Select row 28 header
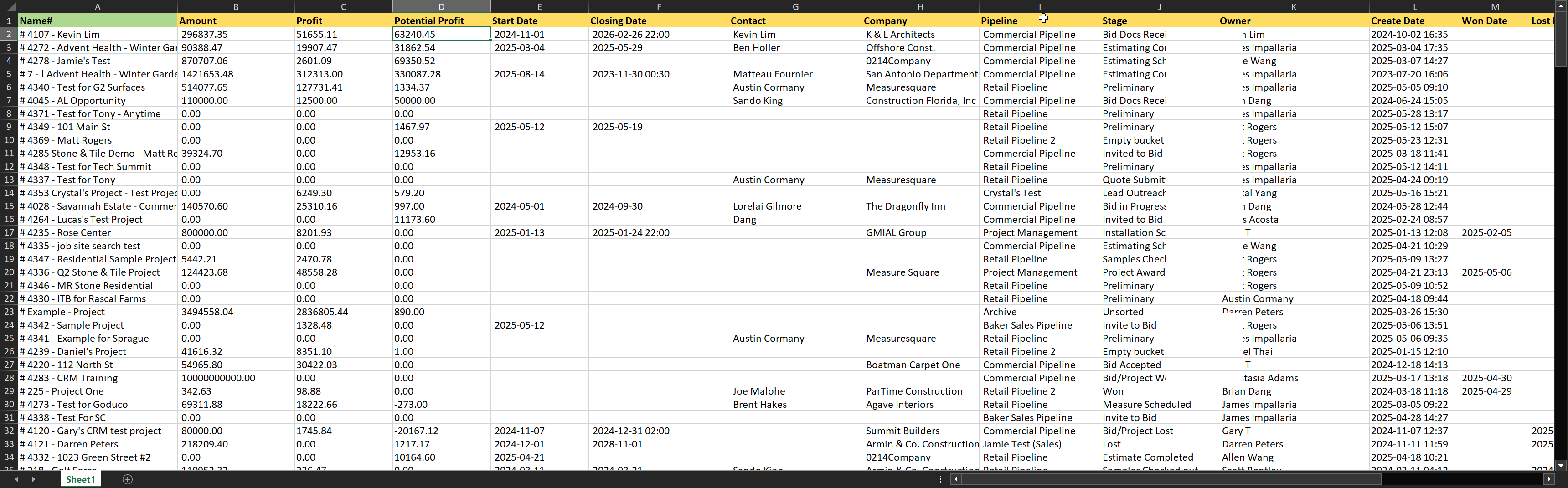 coord(9,378)
